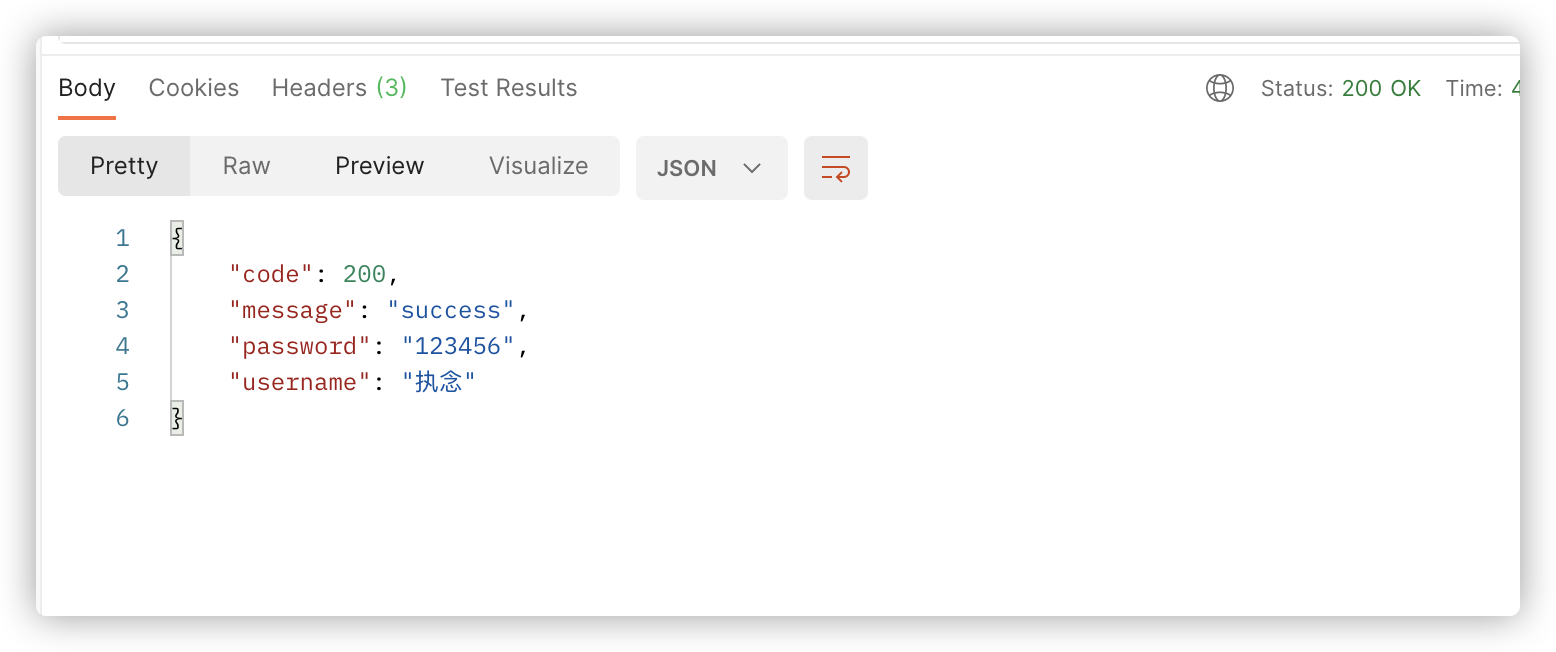Click the "success" message value
1556x652 pixels.
coord(450,310)
